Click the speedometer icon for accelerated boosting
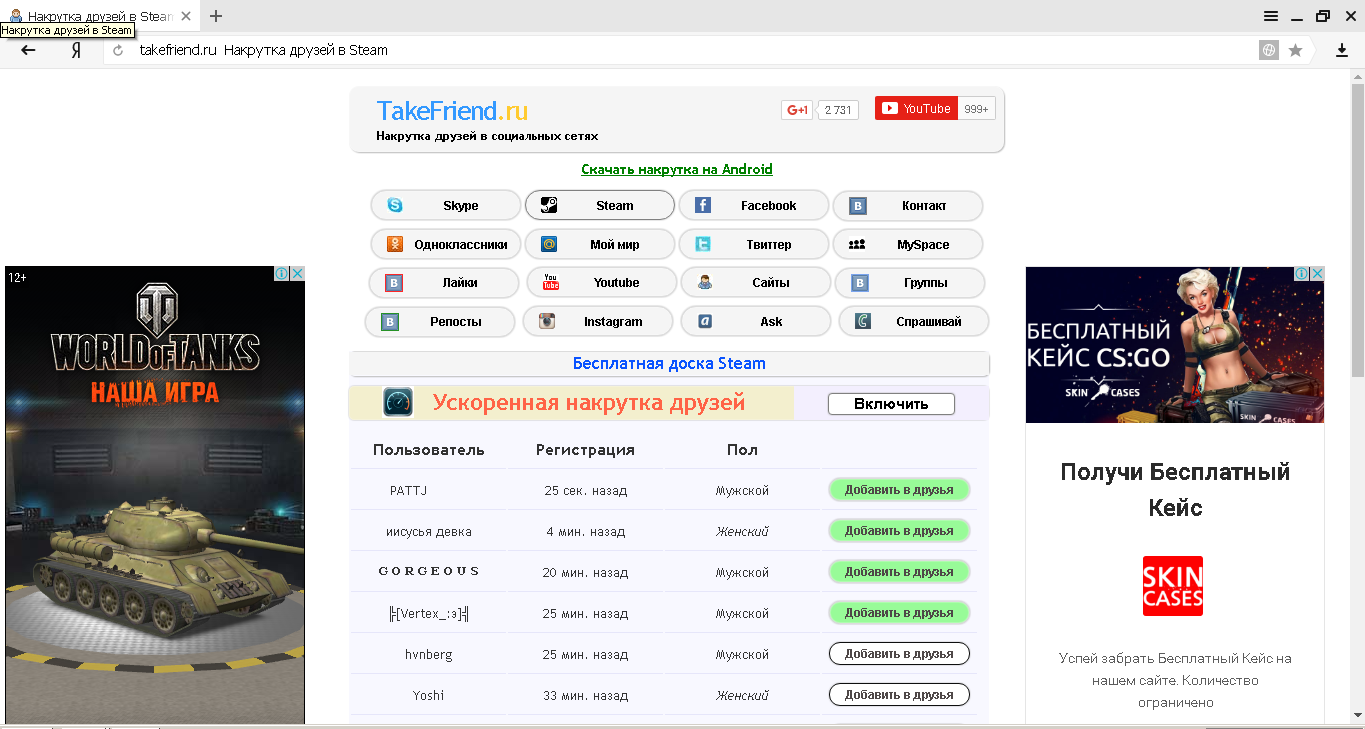 [398, 403]
